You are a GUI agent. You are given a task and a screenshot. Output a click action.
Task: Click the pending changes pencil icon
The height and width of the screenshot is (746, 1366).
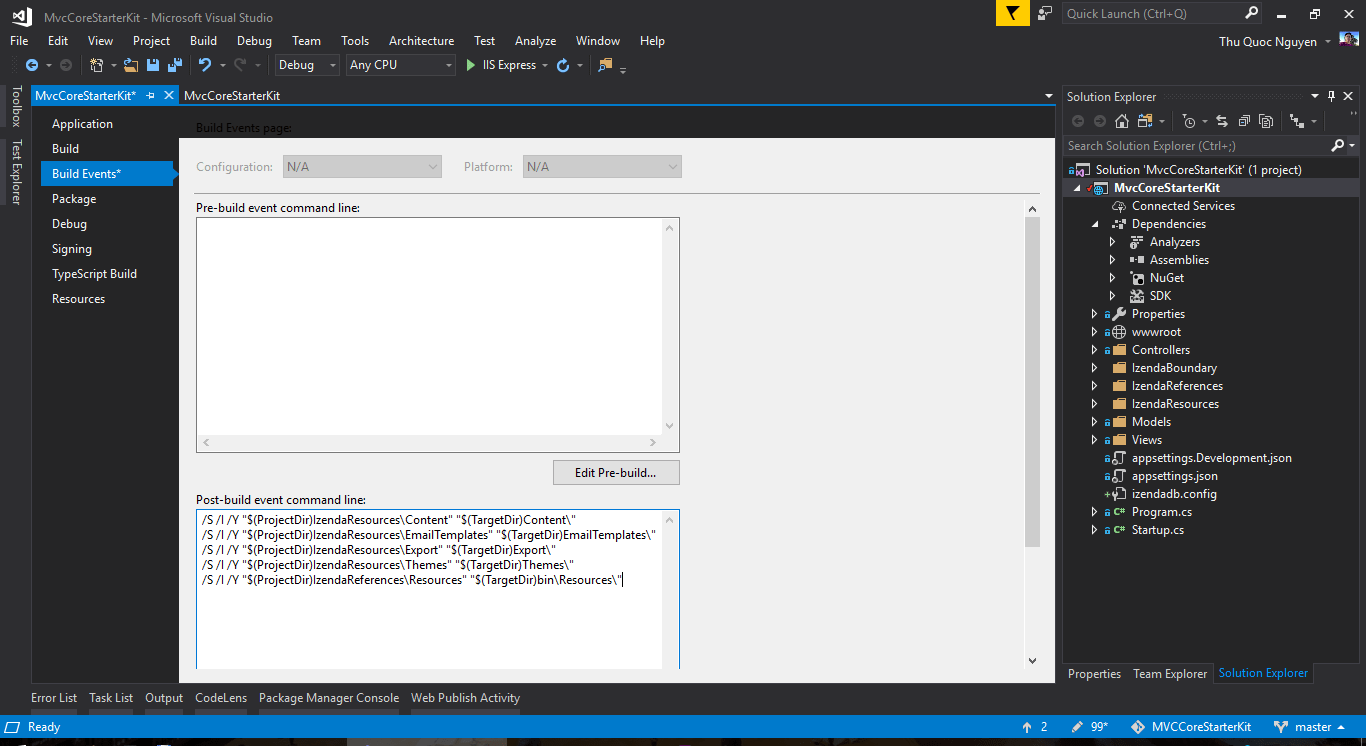pyautogui.click(x=1075, y=727)
